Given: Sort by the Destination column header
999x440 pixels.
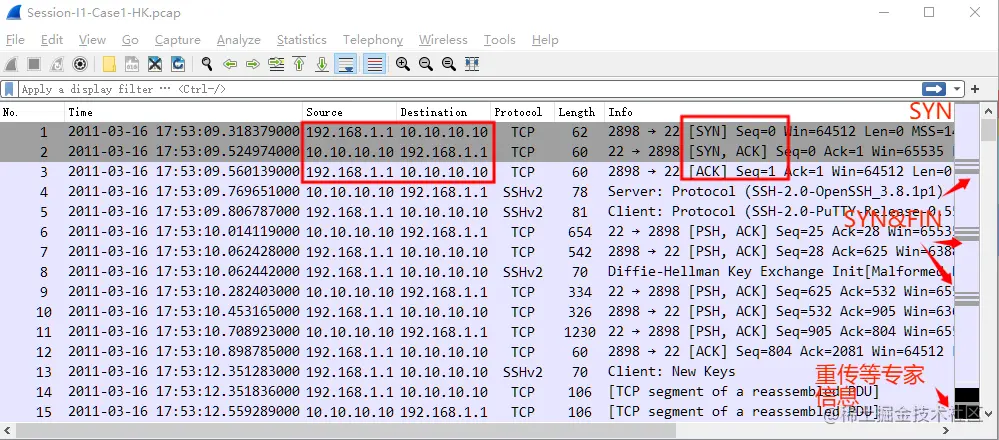Looking at the screenshot, I should point(444,112).
